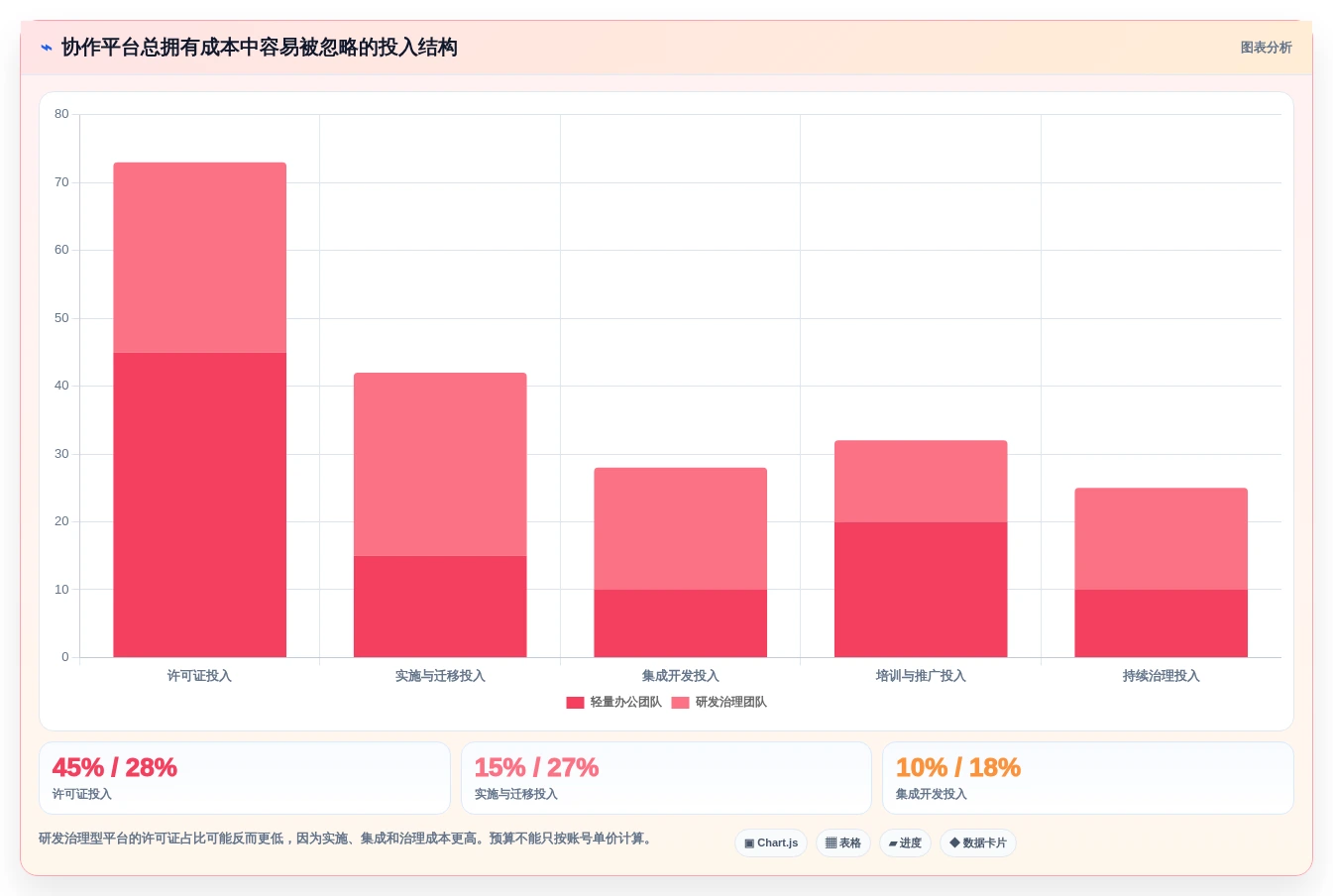
Task: Click the lightning icon beside the title
Action: click(47, 48)
